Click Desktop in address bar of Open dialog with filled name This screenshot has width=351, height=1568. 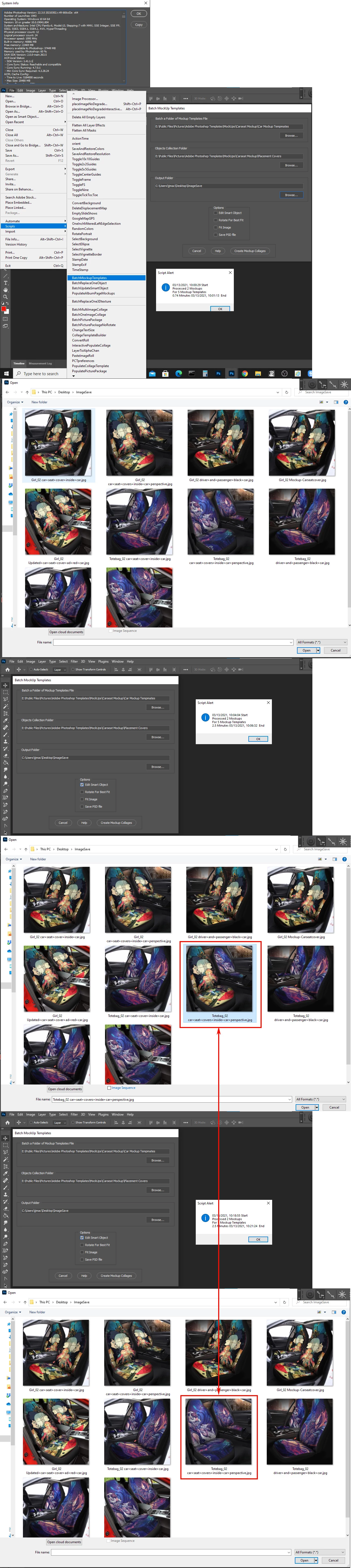(x=63, y=849)
